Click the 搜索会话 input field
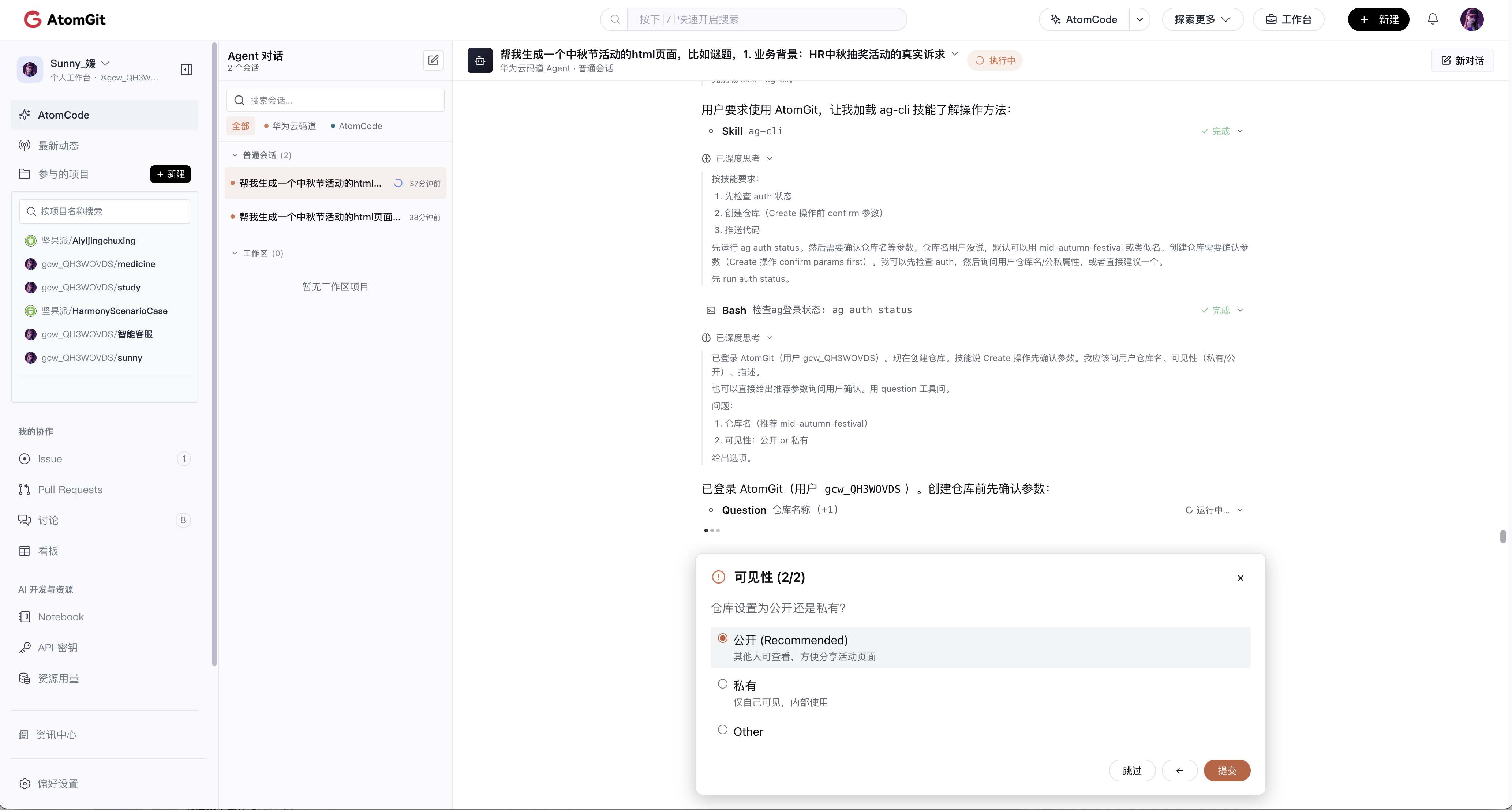This screenshot has width=1512, height=810. click(335, 100)
